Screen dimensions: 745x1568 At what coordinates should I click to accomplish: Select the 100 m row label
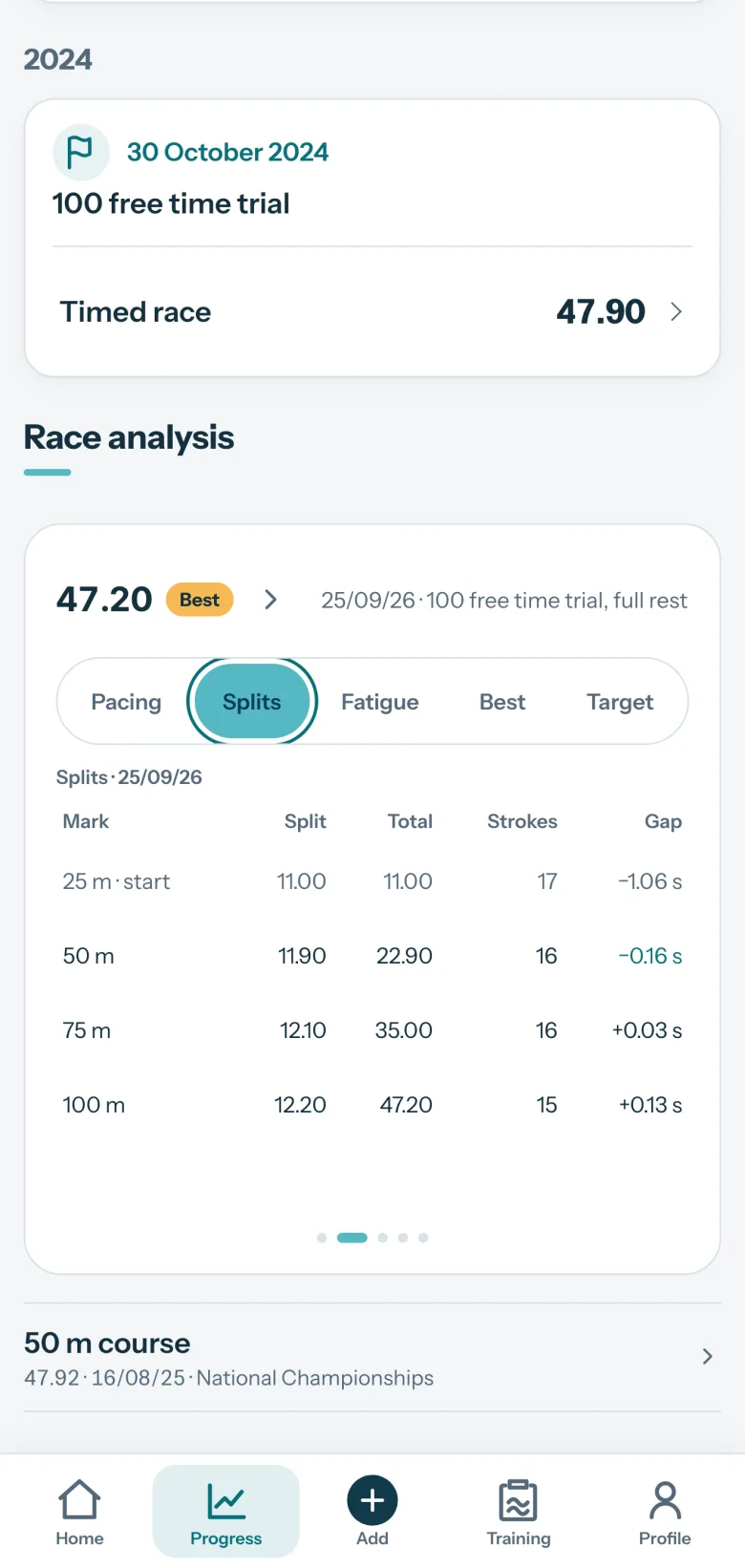click(x=94, y=1105)
